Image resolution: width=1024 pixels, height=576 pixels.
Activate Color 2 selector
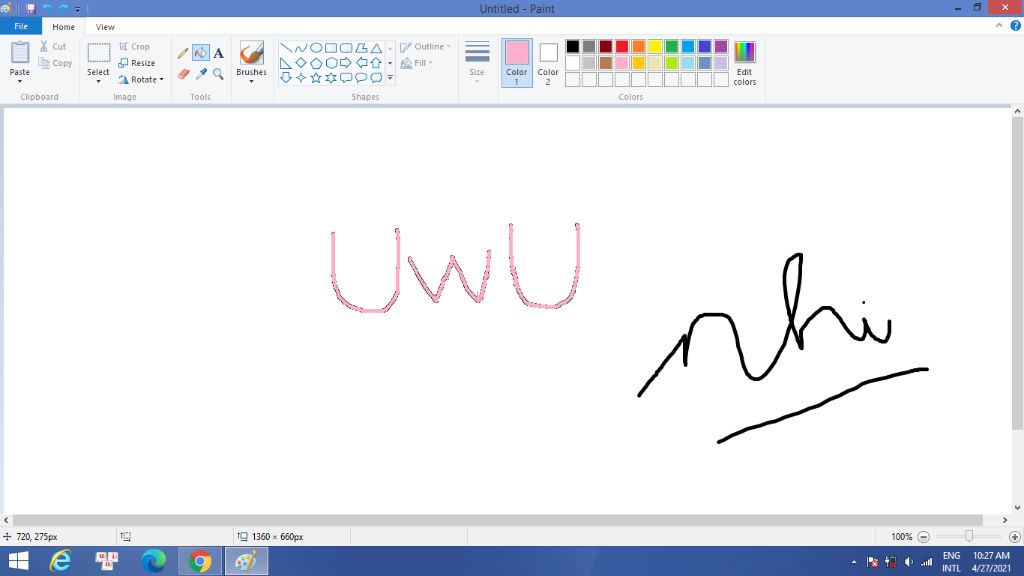548,63
